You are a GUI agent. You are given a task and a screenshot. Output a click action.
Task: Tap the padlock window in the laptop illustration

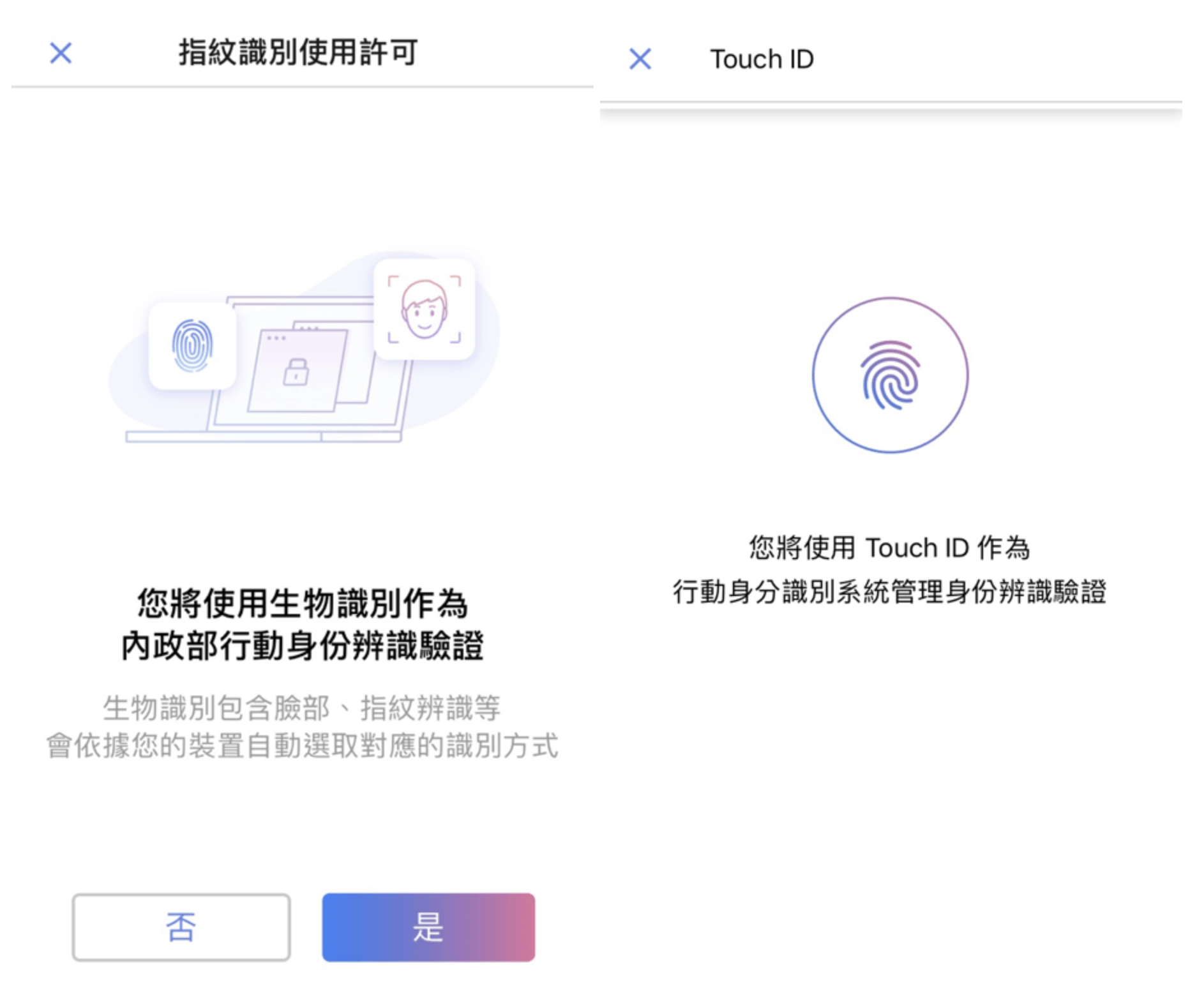(297, 371)
